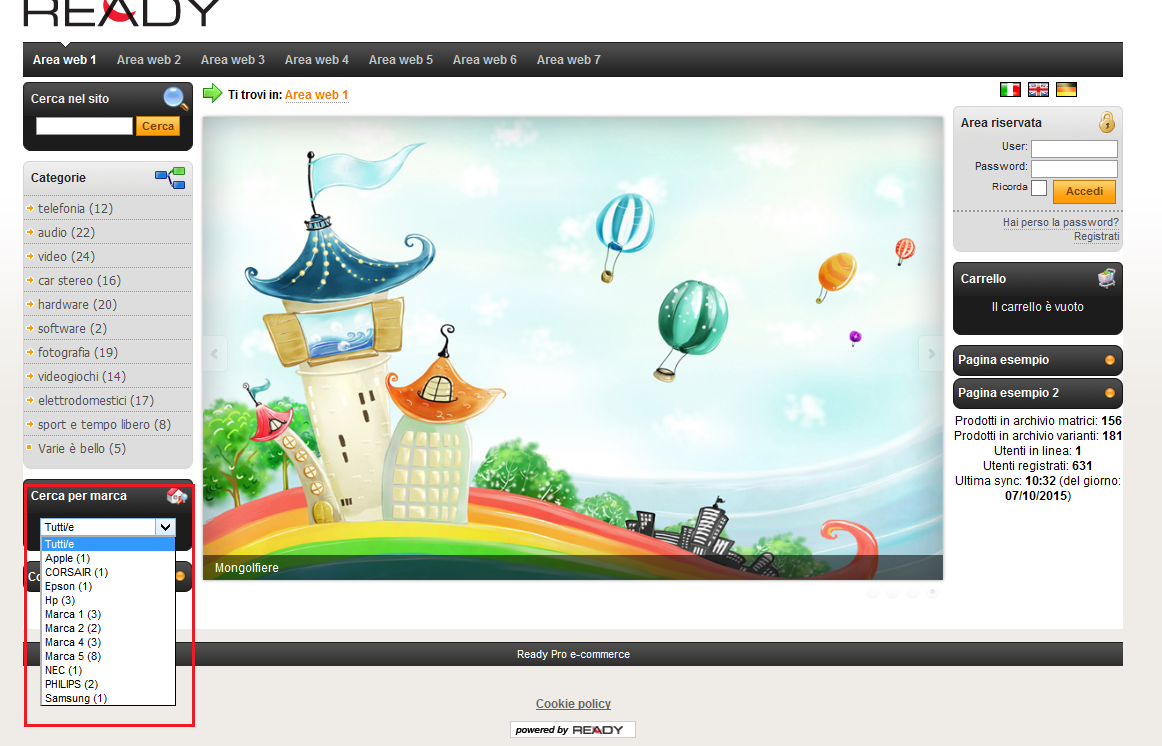The height and width of the screenshot is (746, 1162).
Task: Choose Epson (1) from brand list
Action: click(108, 587)
